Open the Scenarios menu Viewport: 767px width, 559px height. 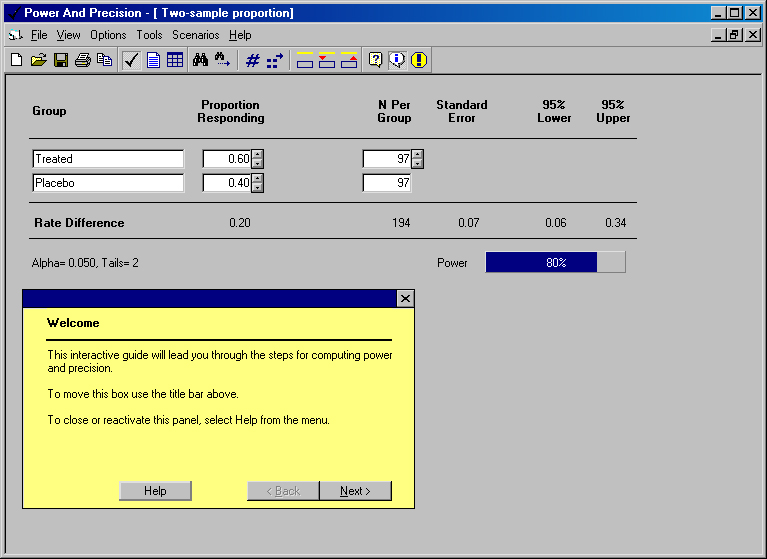click(x=196, y=35)
